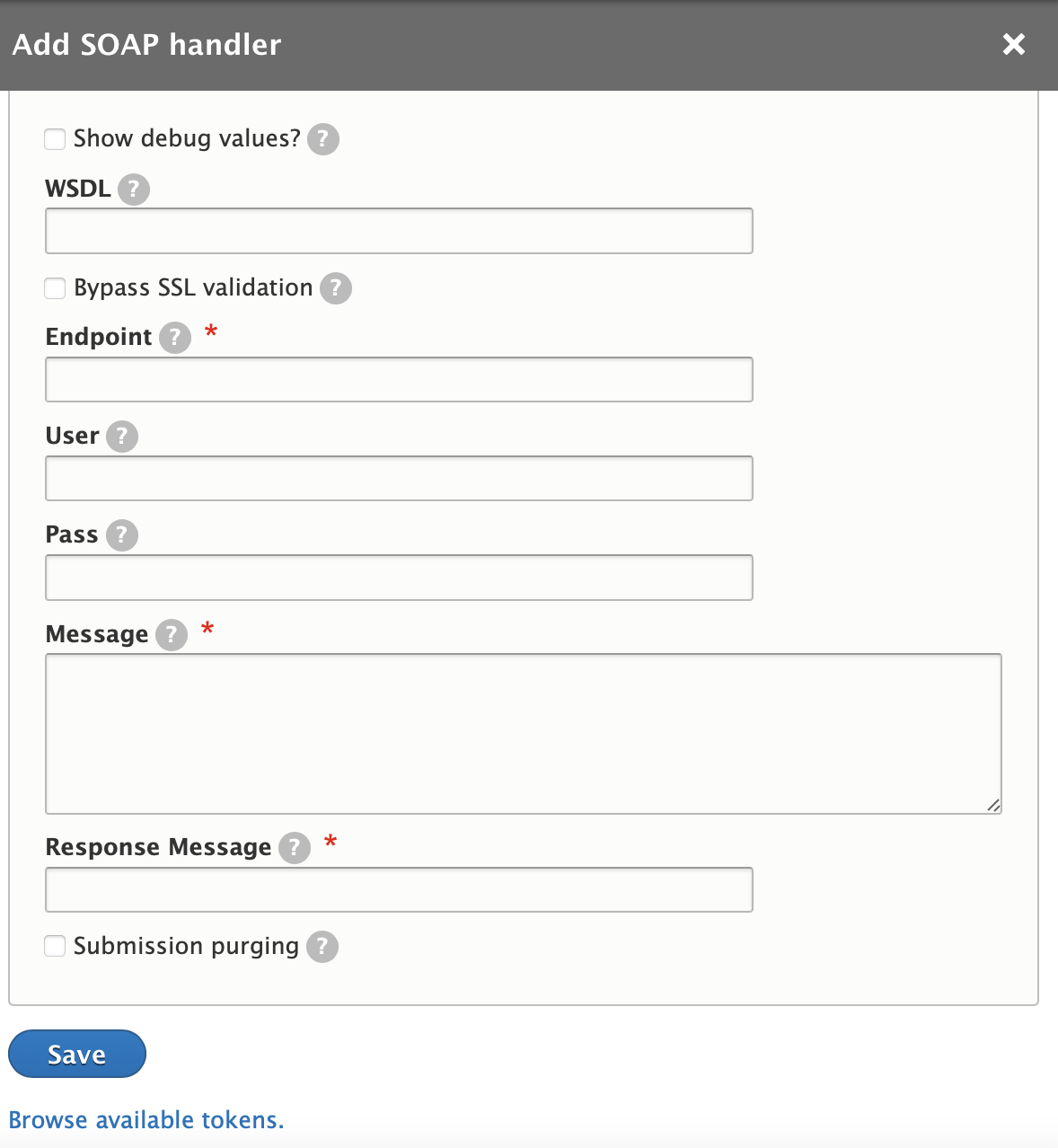
Task: Click inside the Message textarea
Action: point(524,734)
